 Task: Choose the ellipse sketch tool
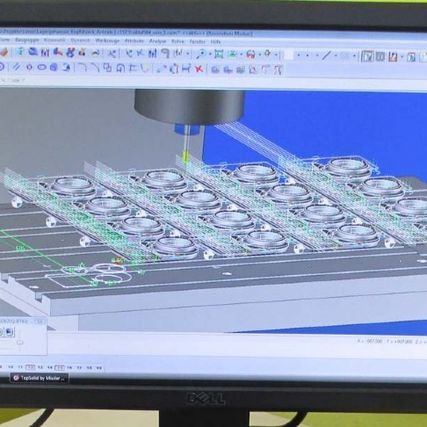point(41,67)
